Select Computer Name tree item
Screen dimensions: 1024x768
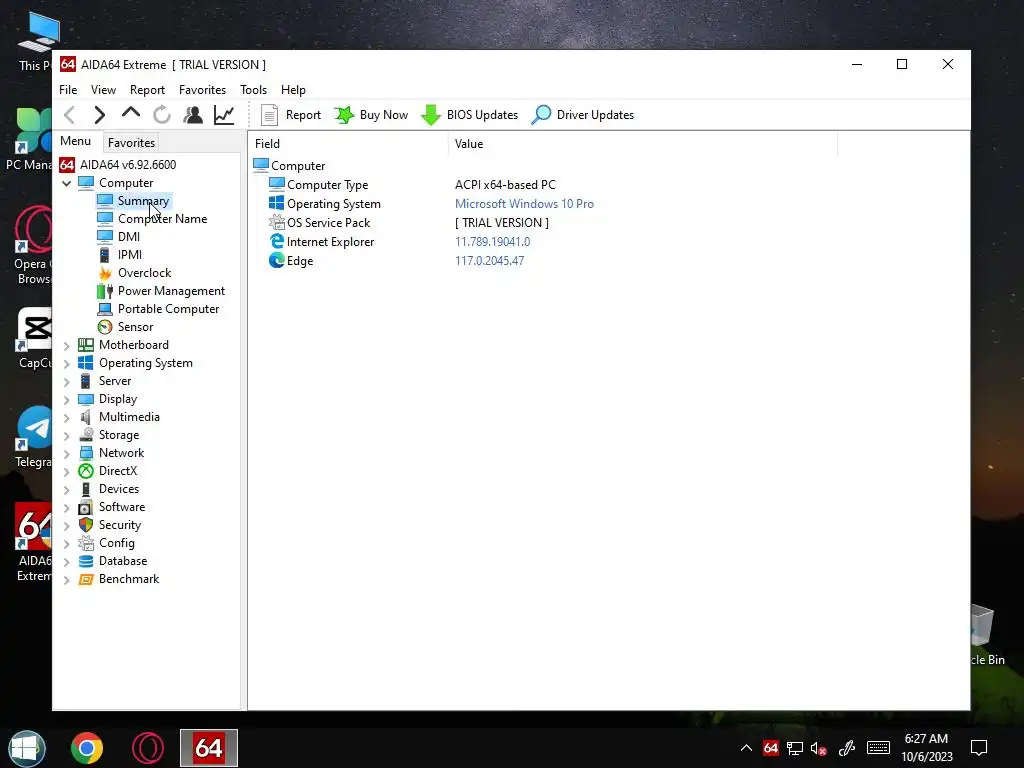(163, 219)
